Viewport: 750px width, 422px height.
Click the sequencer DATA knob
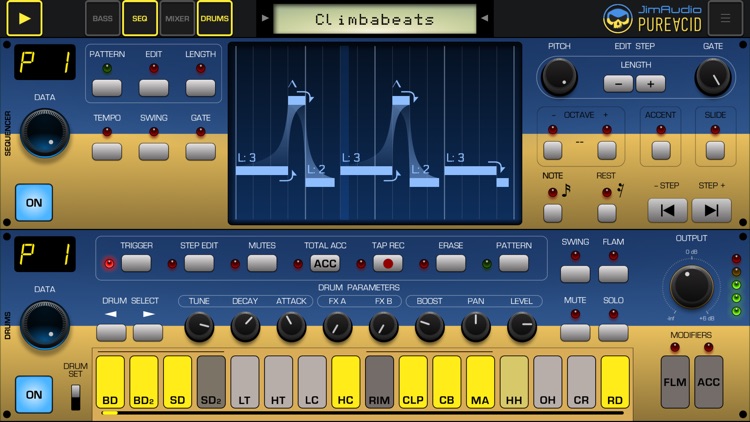(x=44, y=133)
